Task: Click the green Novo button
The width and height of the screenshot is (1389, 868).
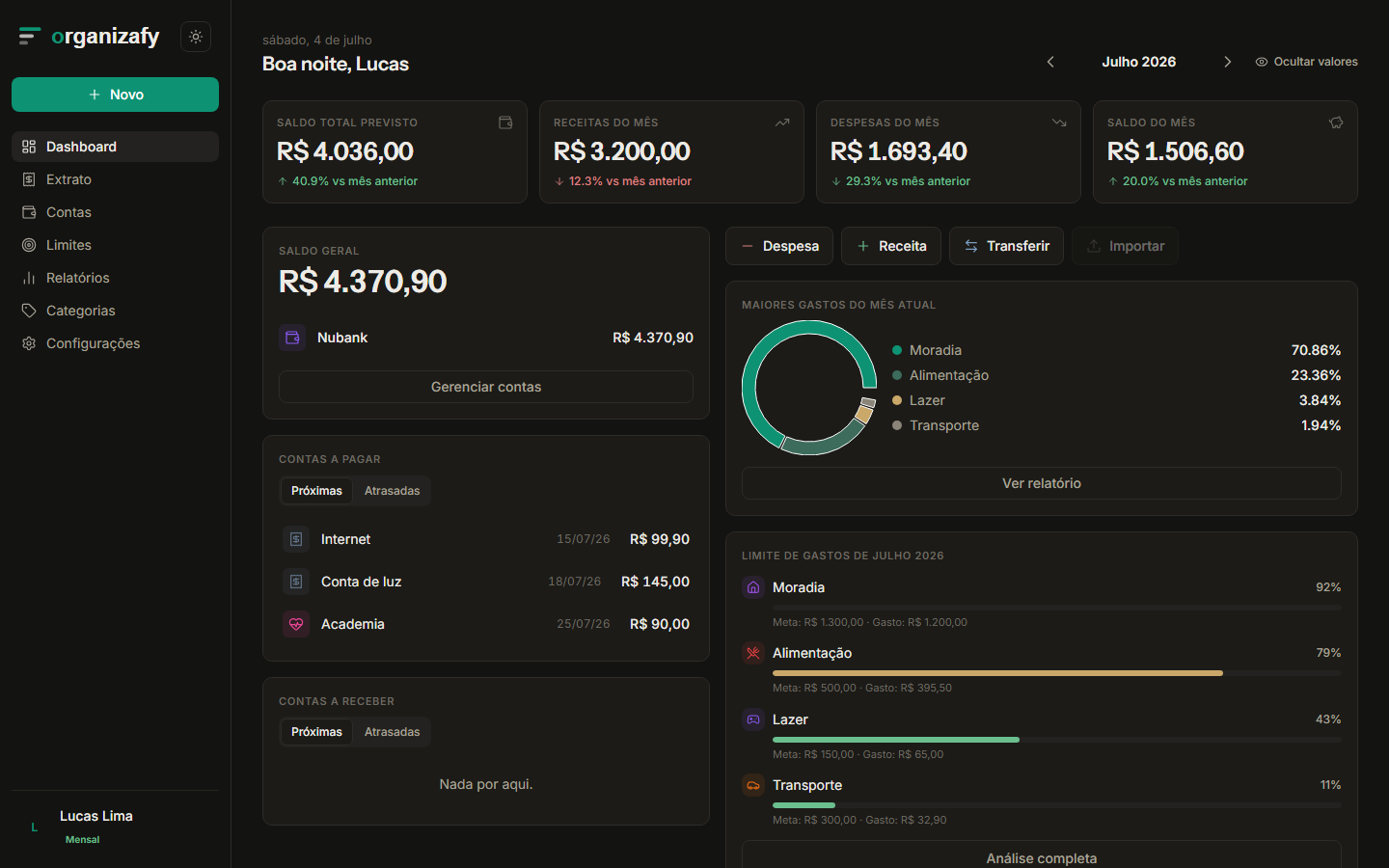Action: (115, 95)
